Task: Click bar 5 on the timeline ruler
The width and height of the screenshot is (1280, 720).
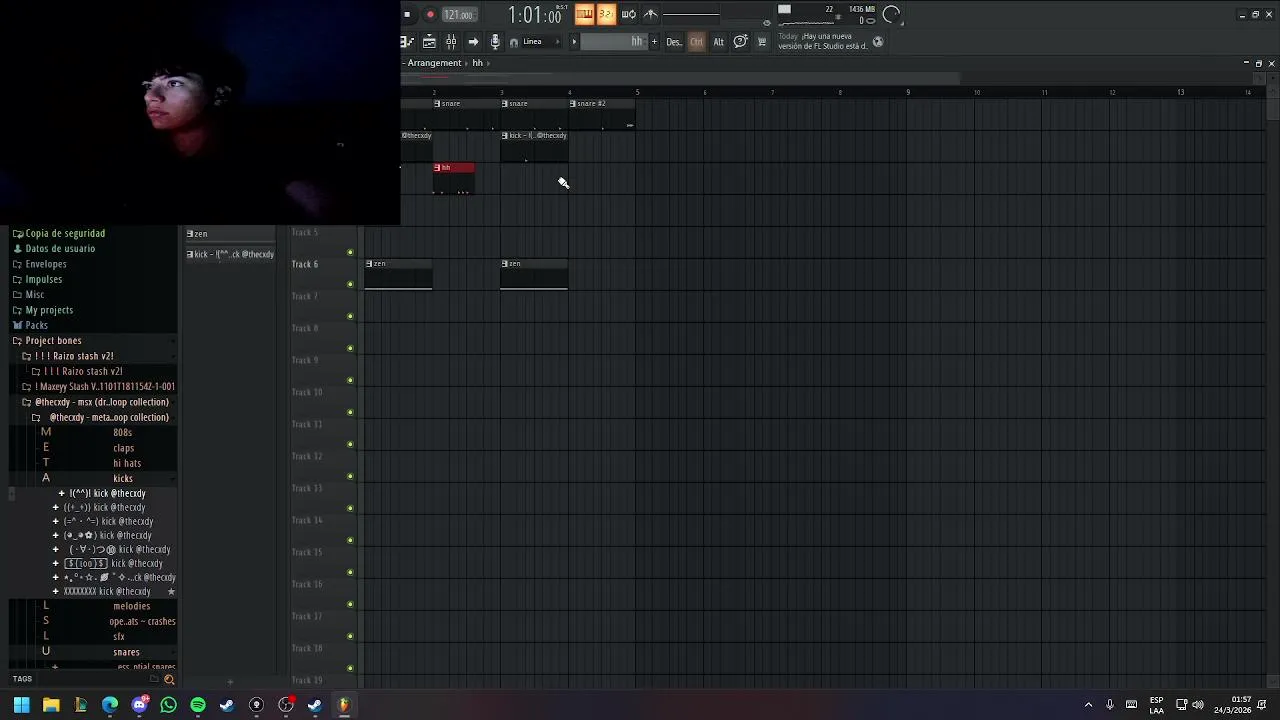Action: (637, 92)
